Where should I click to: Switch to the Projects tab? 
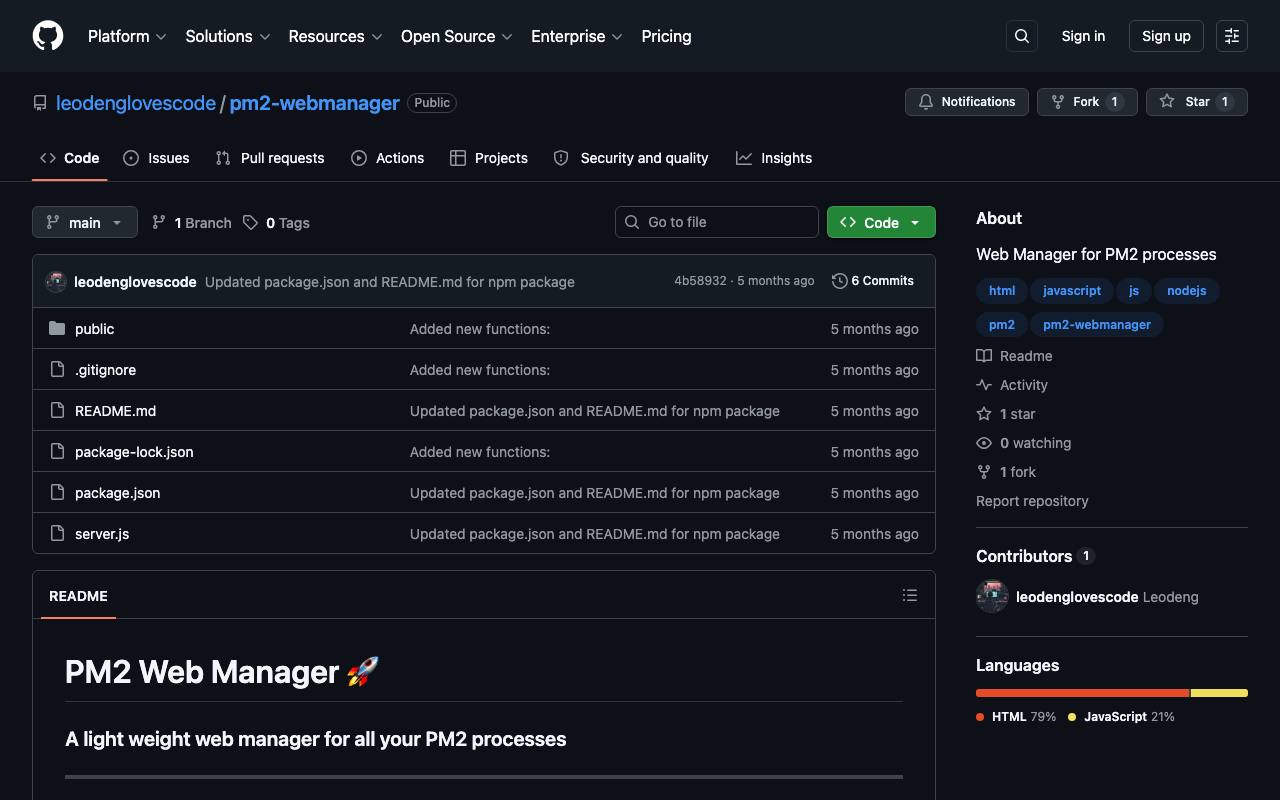489,158
